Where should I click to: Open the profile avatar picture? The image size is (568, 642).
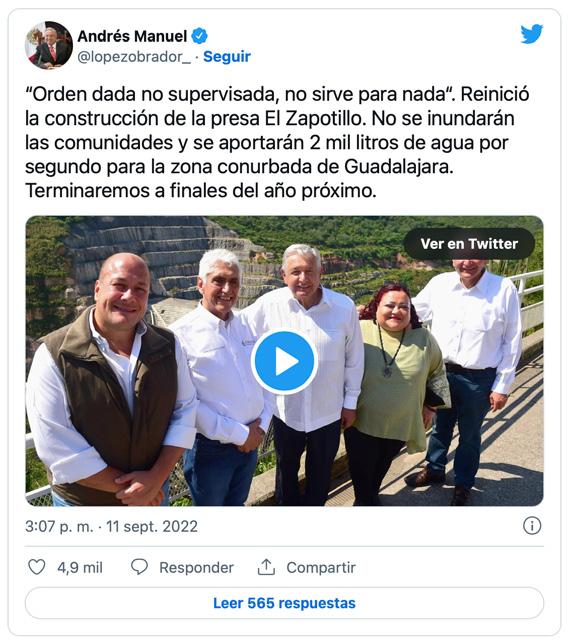point(48,45)
